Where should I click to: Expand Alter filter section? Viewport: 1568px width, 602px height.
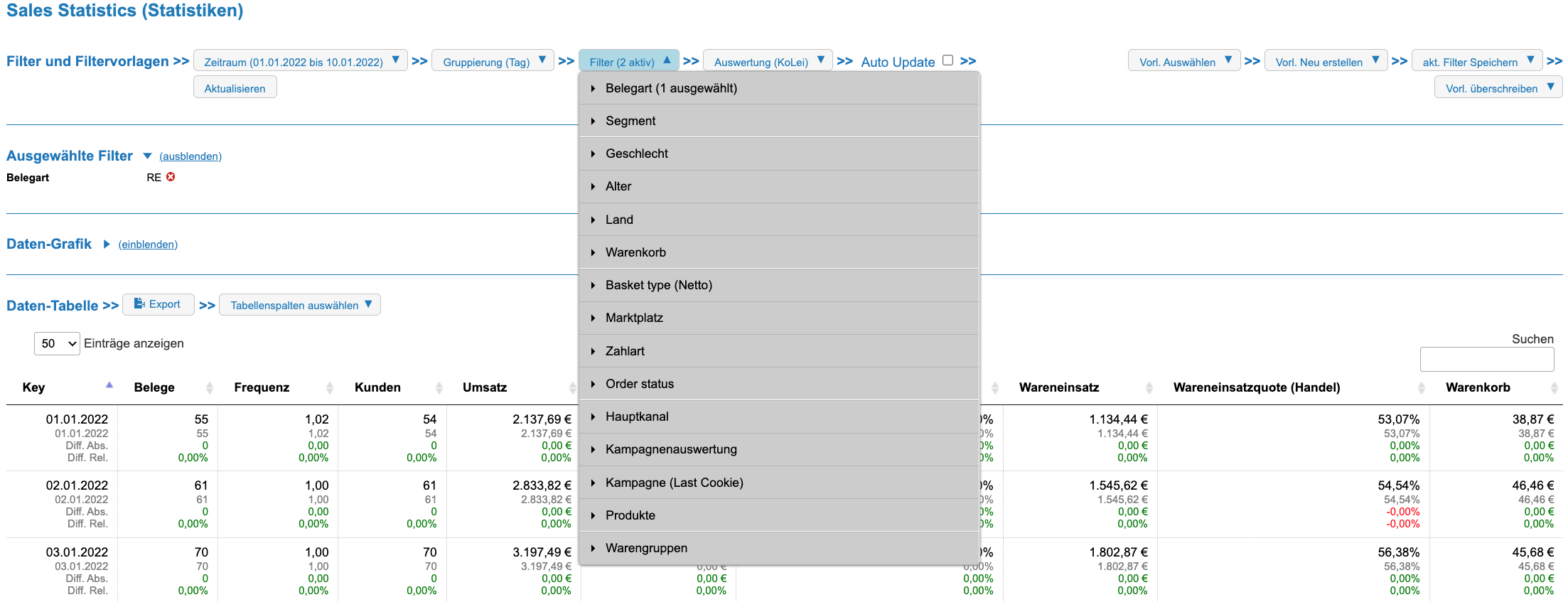[x=779, y=186]
